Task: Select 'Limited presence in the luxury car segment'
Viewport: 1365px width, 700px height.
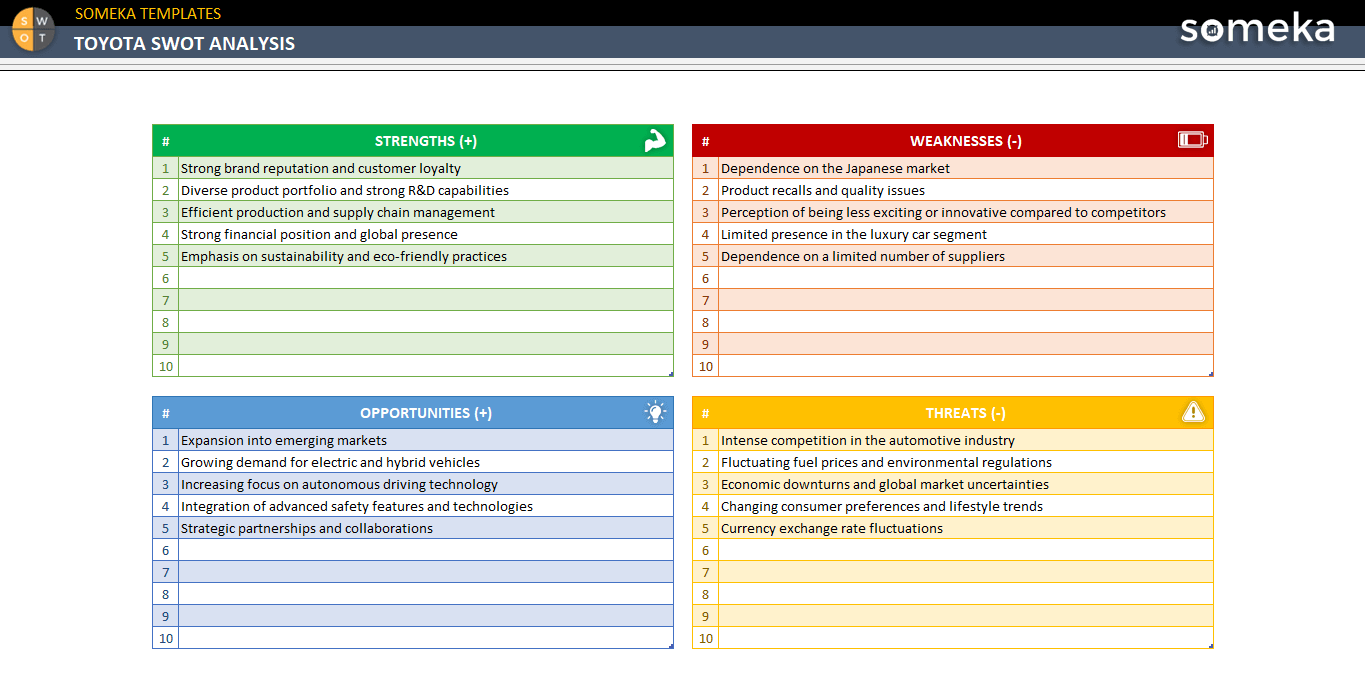Action: [966, 234]
